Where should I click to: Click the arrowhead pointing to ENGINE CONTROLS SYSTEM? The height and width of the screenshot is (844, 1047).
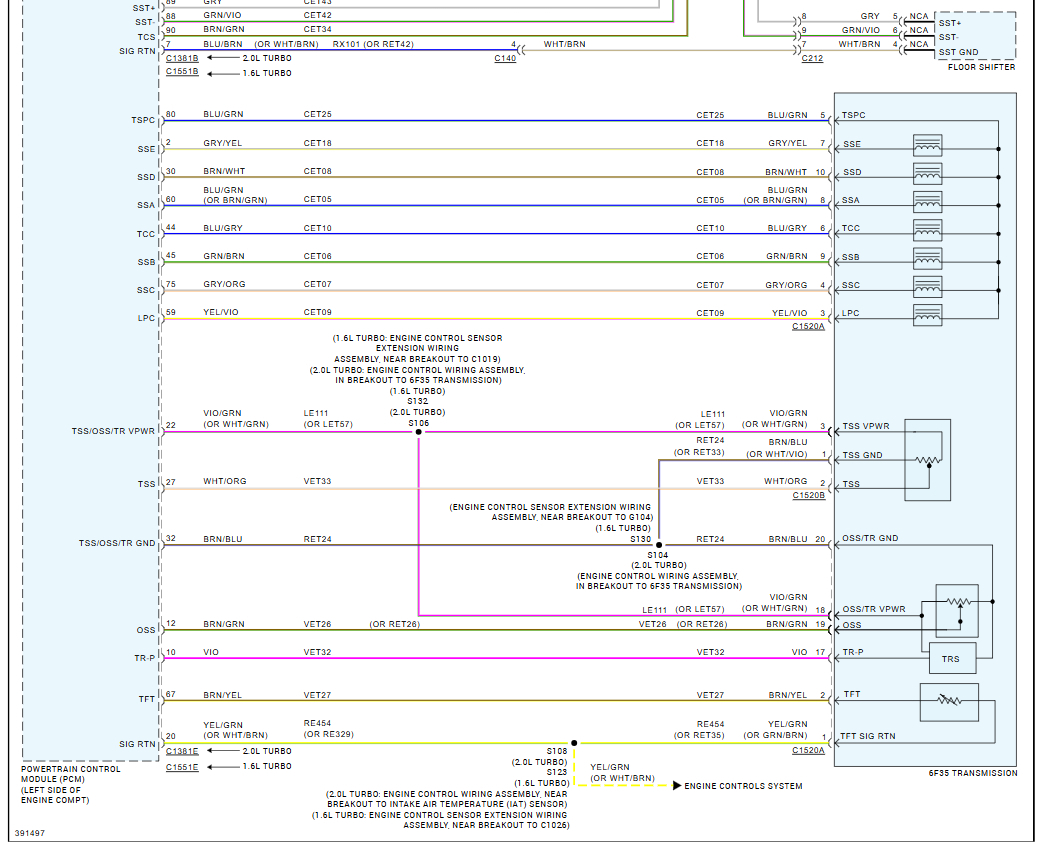[x=676, y=786]
